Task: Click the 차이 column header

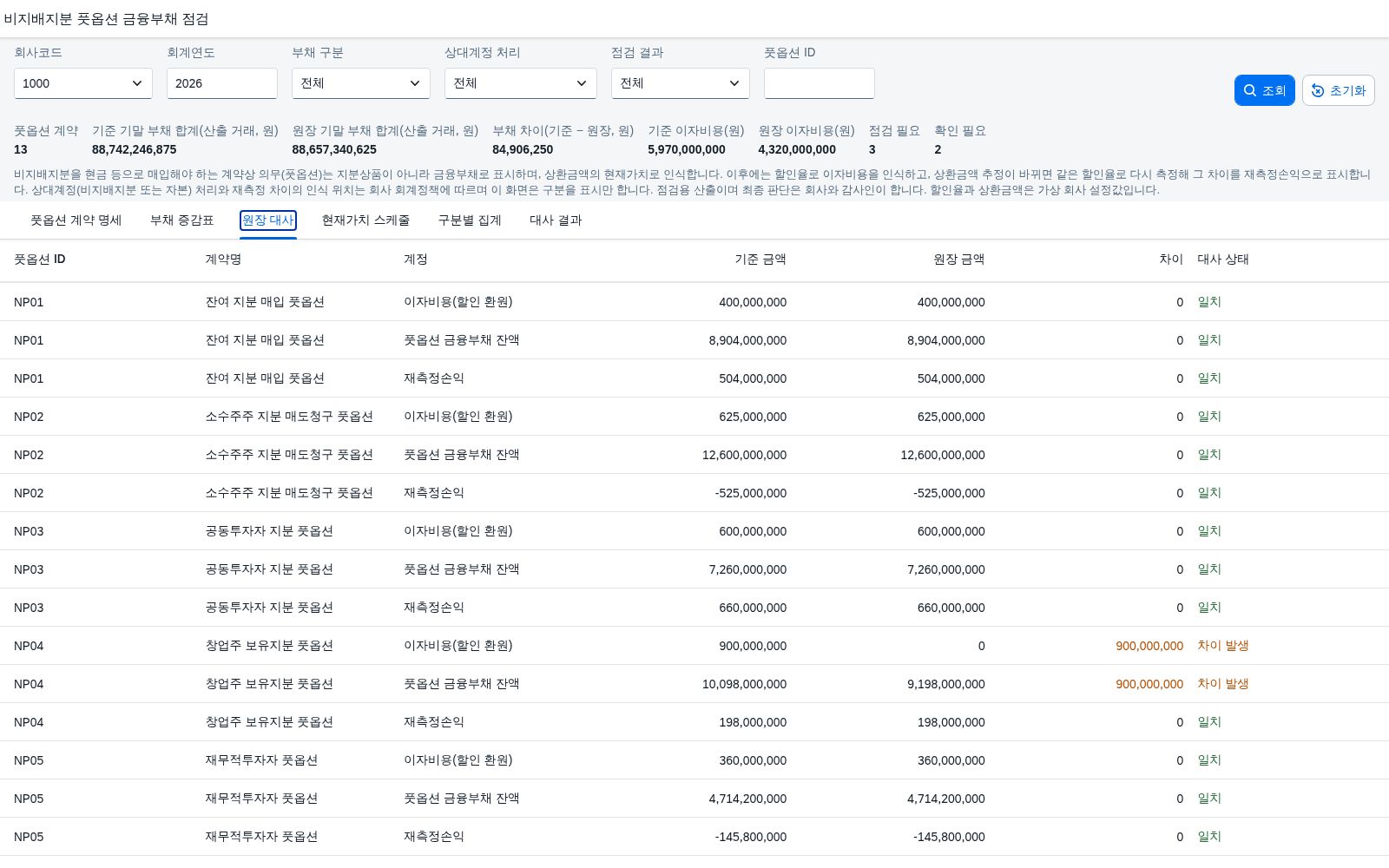Action: (1171, 260)
